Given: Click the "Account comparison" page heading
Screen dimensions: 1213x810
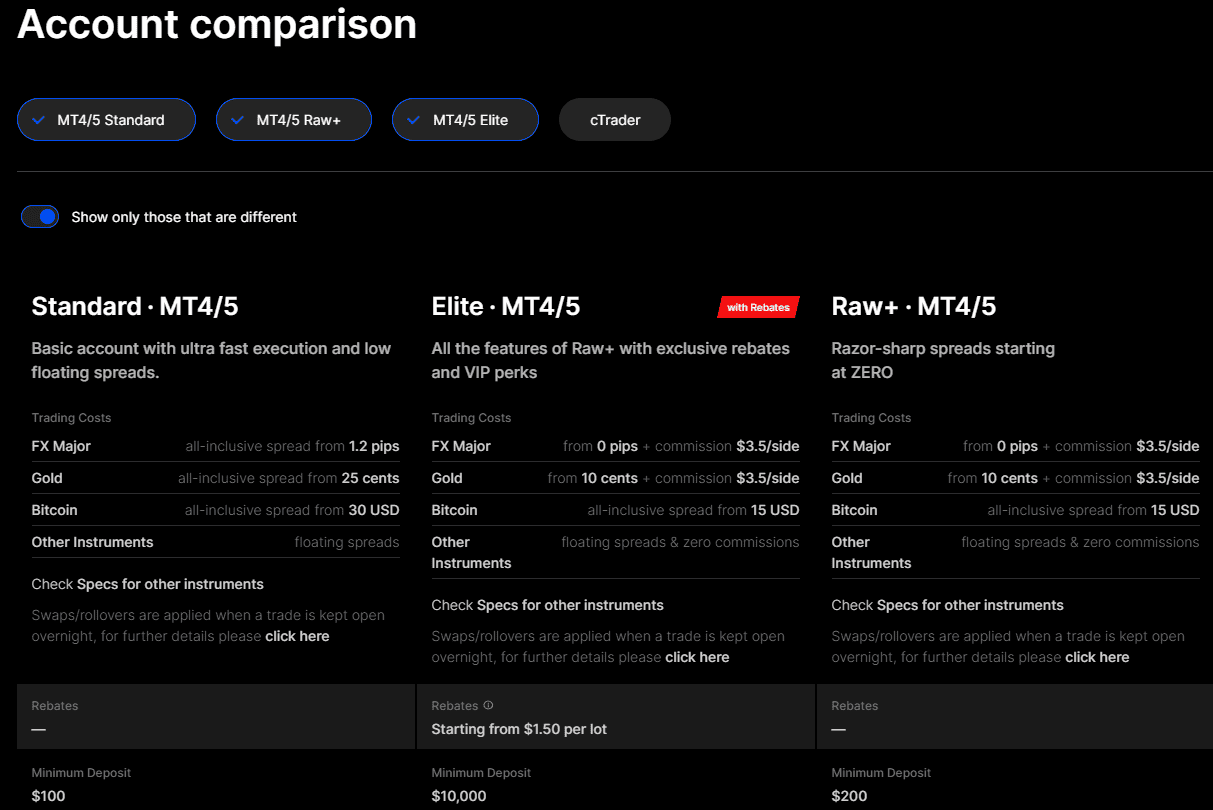Looking at the screenshot, I should pyautogui.click(x=216, y=25).
